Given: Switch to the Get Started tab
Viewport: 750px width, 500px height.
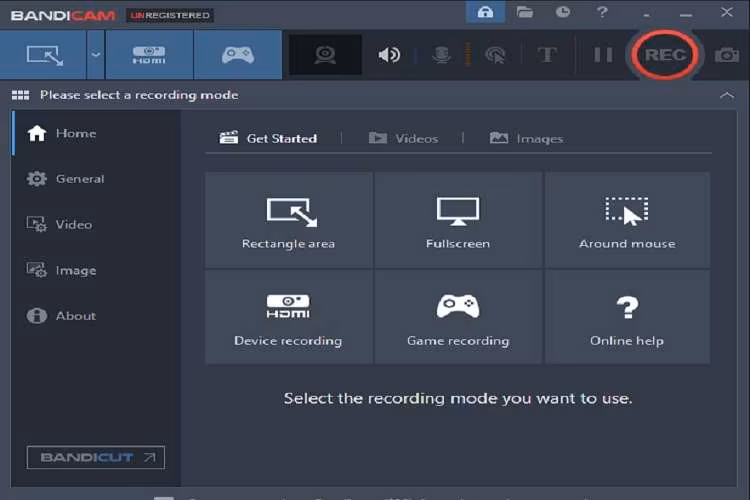Looking at the screenshot, I should (268, 139).
